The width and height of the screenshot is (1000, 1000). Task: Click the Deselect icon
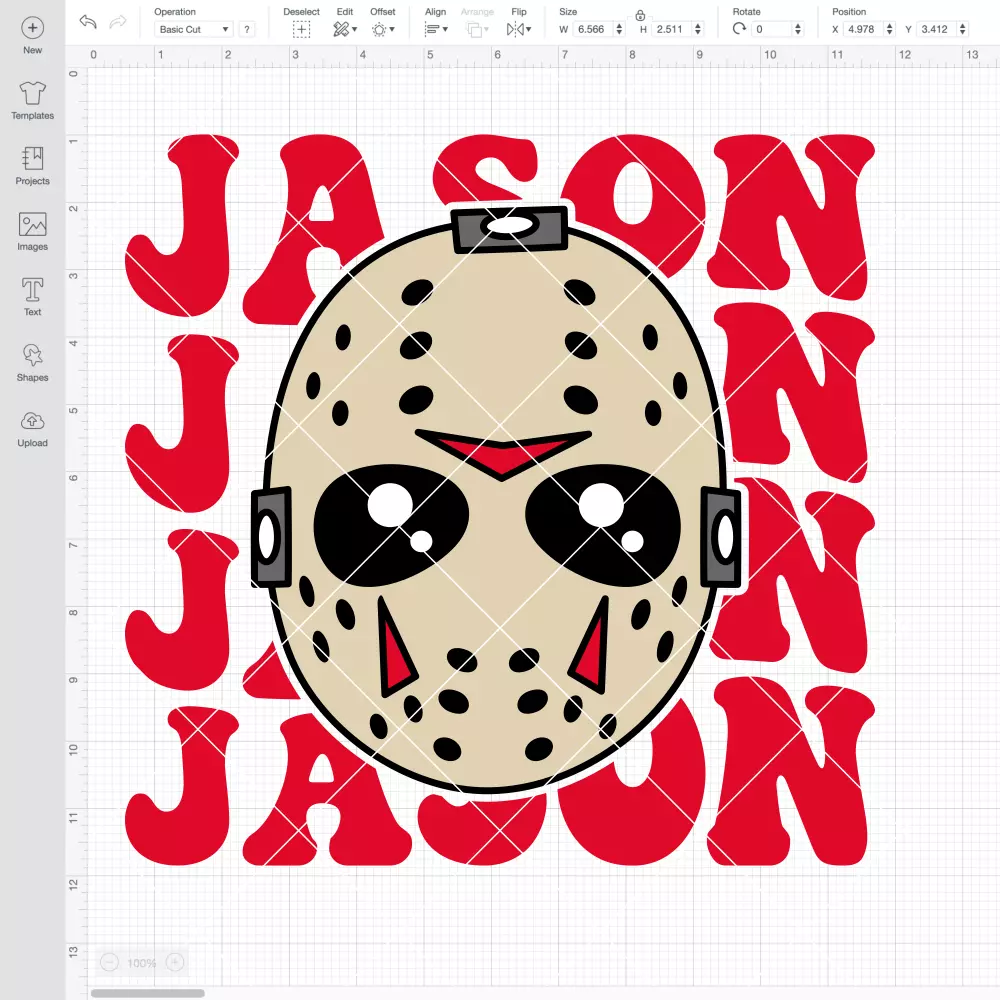pos(302,29)
